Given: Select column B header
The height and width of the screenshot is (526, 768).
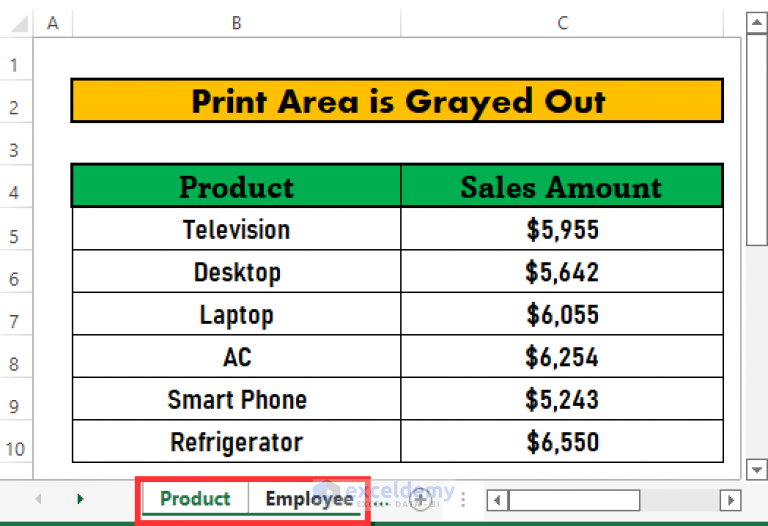Looking at the screenshot, I should click(x=237, y=23).
